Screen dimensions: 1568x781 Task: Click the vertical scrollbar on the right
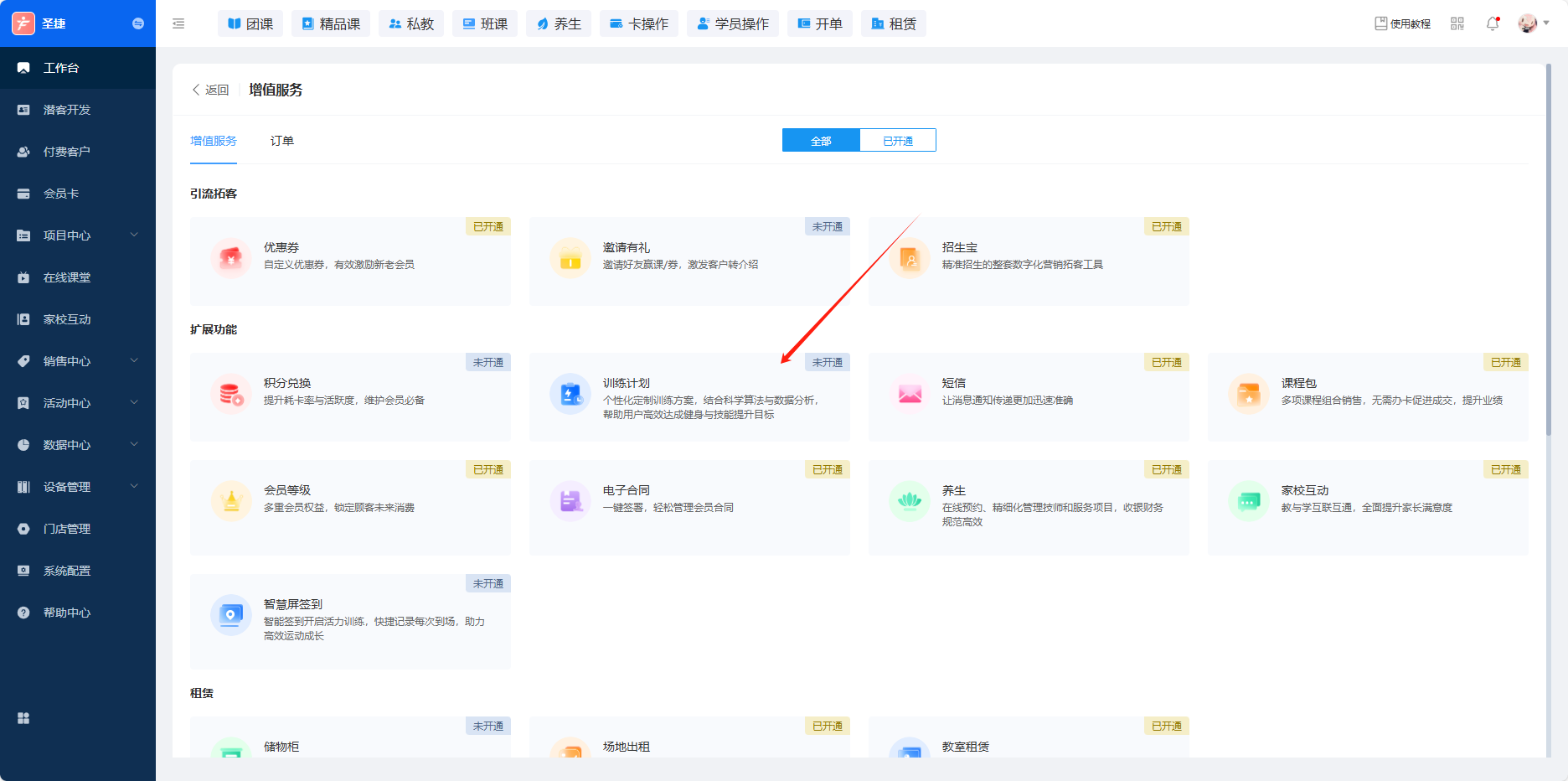1549,251
